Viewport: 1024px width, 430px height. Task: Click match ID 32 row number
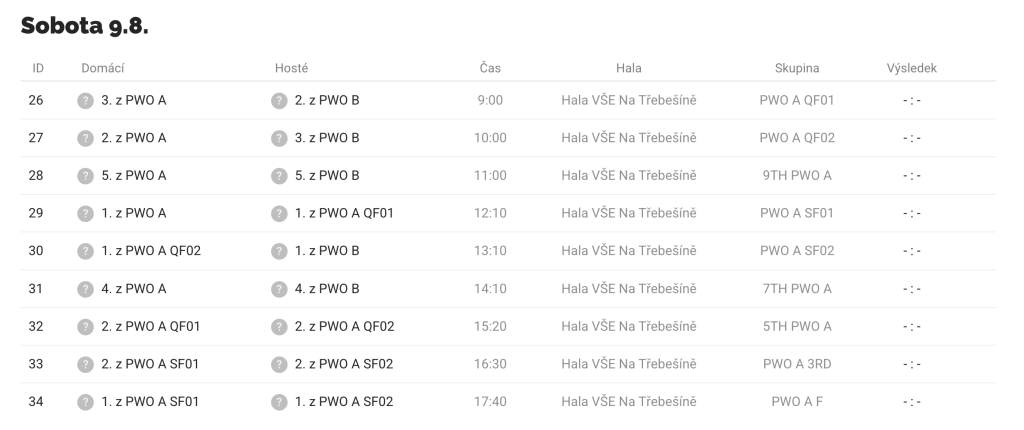36,326
